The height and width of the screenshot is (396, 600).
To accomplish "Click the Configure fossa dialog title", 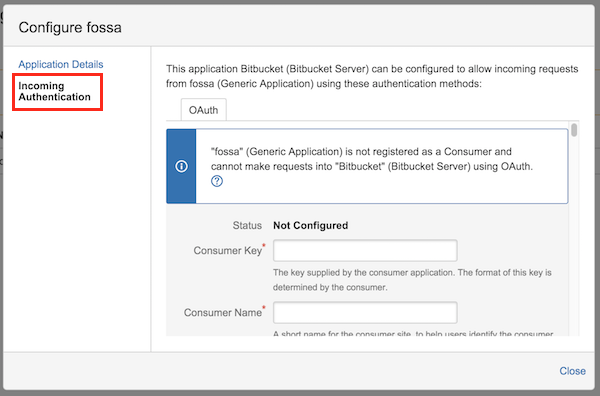I will pyautogui.click(x=70, y=28).
